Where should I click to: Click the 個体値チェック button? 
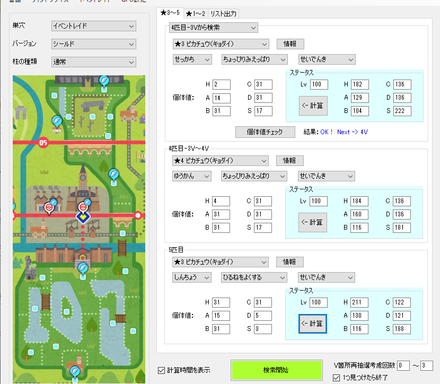[265, 132]
